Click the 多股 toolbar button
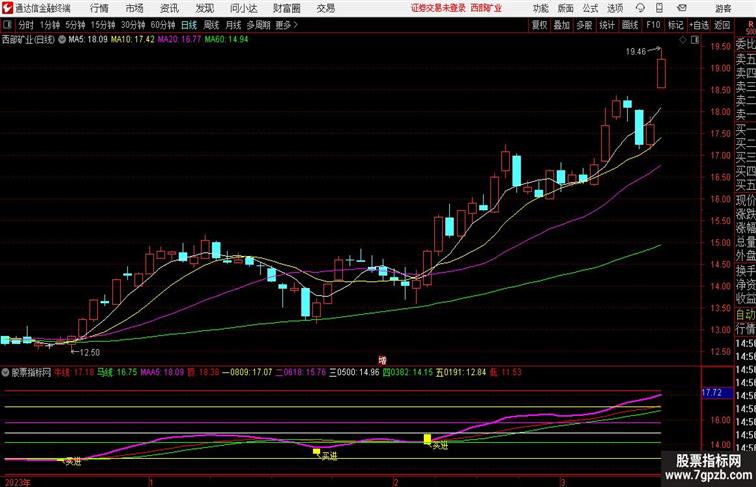 (584, 25)
